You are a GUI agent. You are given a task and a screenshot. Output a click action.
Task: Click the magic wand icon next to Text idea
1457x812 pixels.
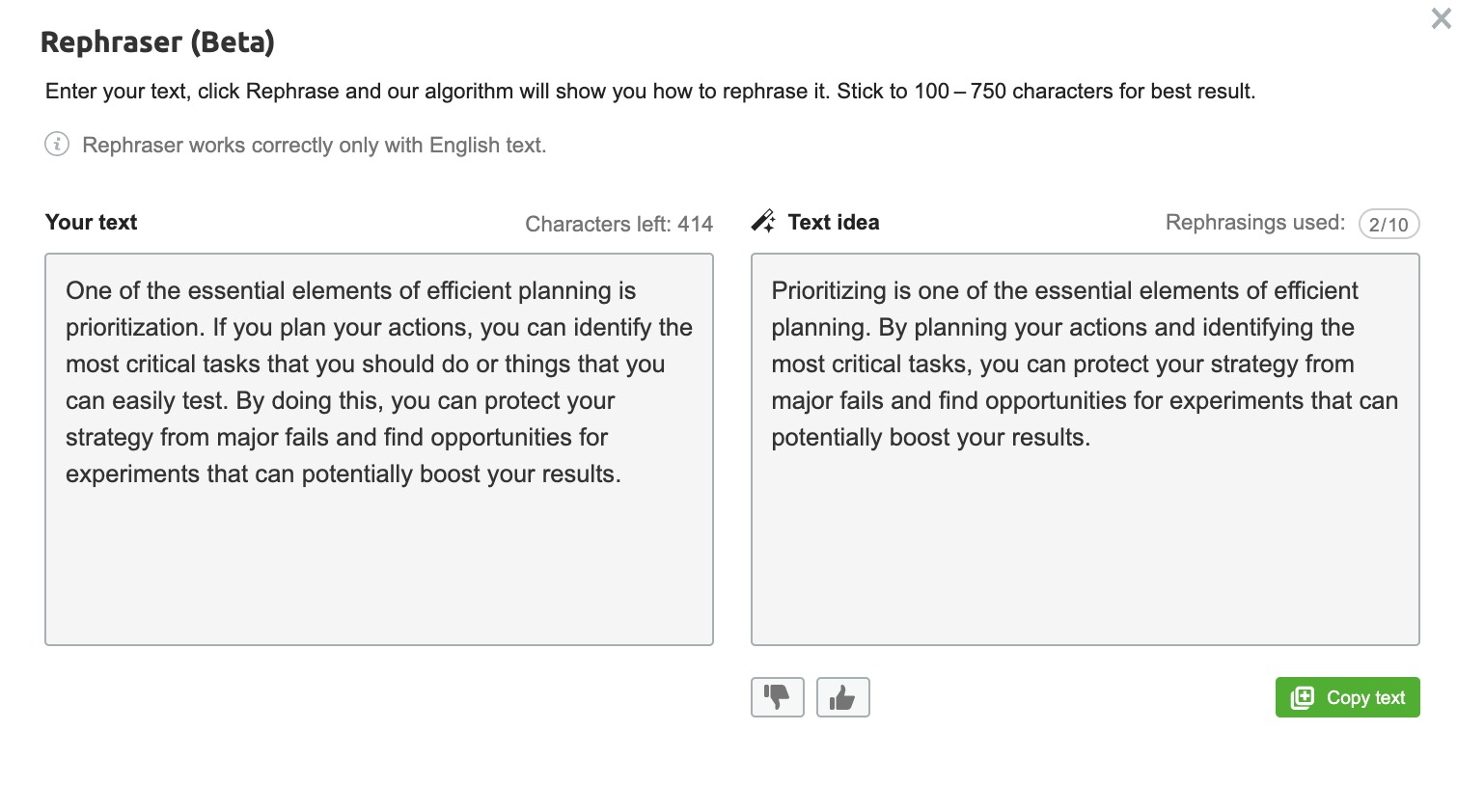click(763, 222)
